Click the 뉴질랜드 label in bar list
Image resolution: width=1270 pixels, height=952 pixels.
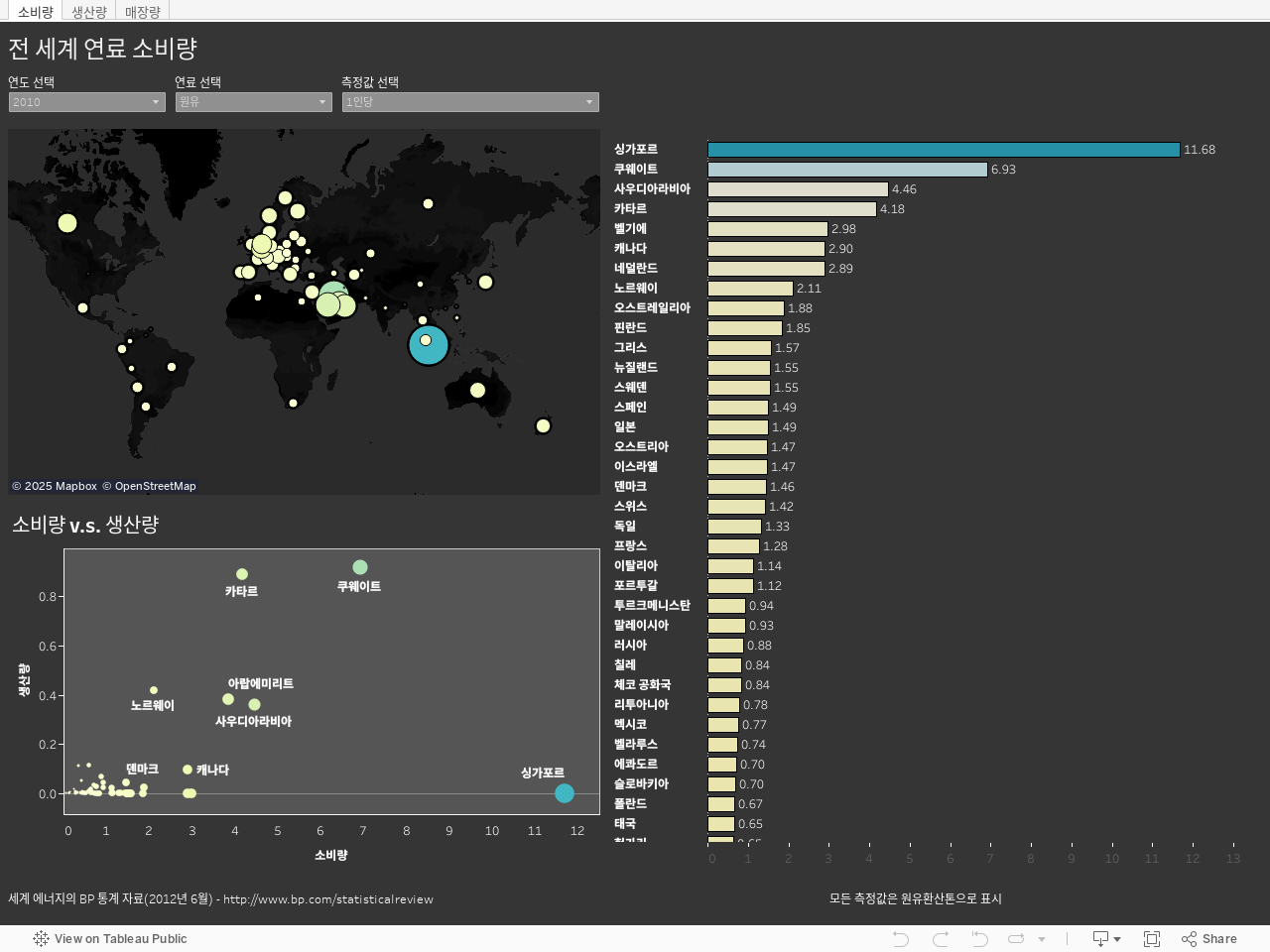pos(636,368)
